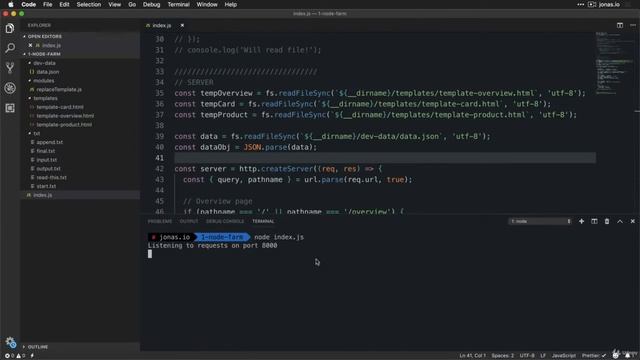The width and height of the screenshot is (640, 360).
Task: Open the View menu
Action: point(114,4)
